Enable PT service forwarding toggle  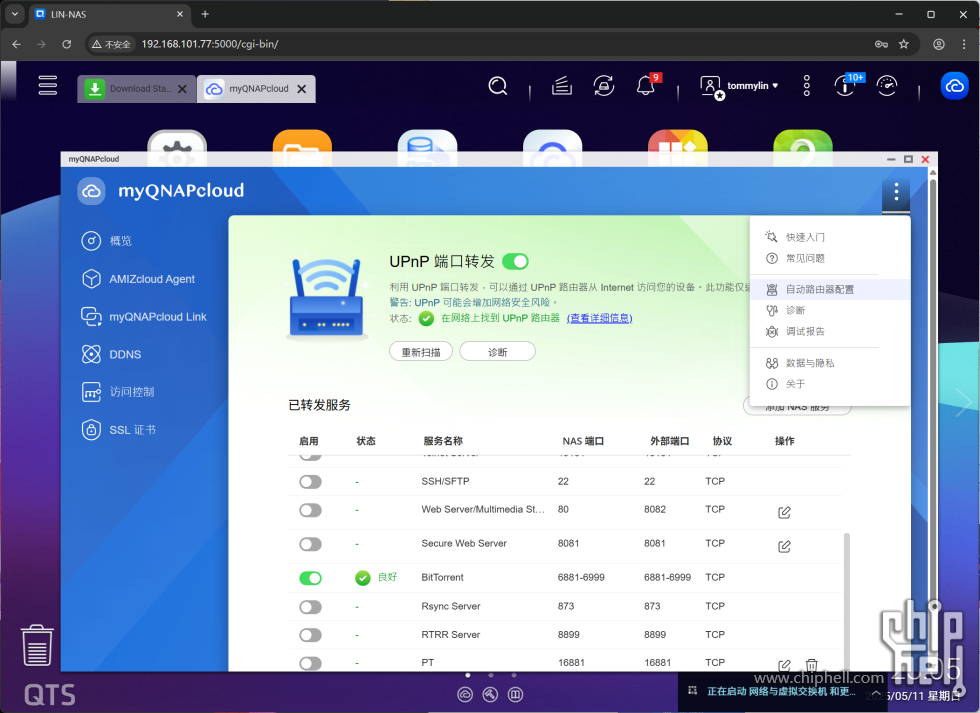coord(310,663)
